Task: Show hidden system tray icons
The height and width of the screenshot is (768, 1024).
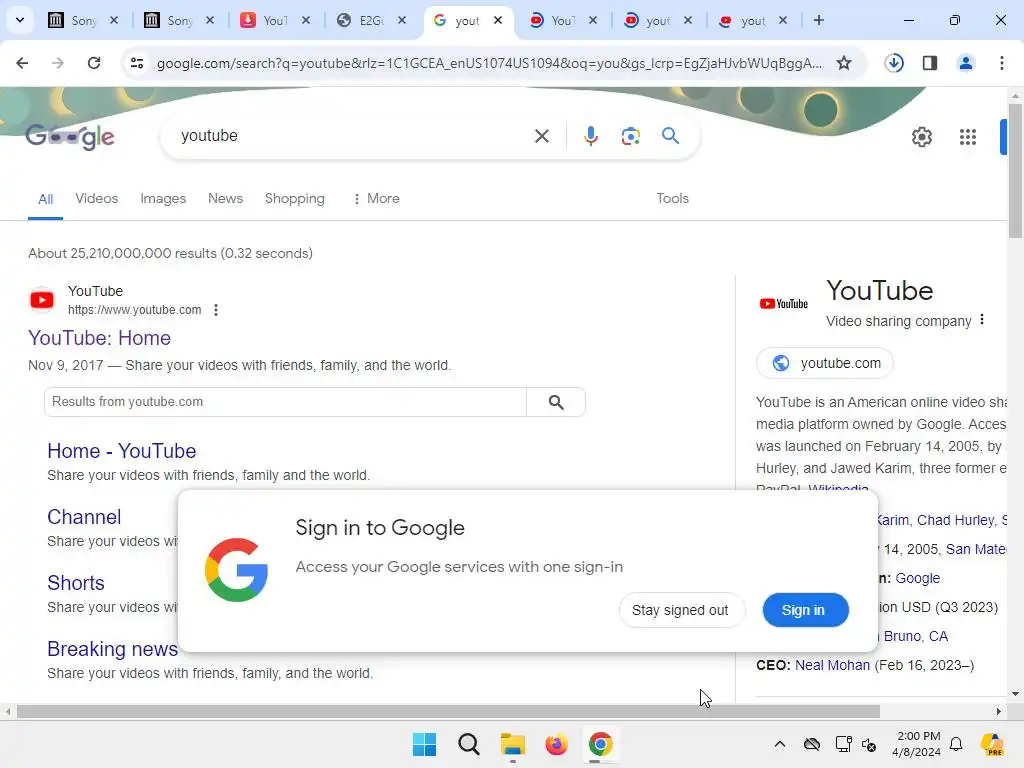Action: coord(780,744)
